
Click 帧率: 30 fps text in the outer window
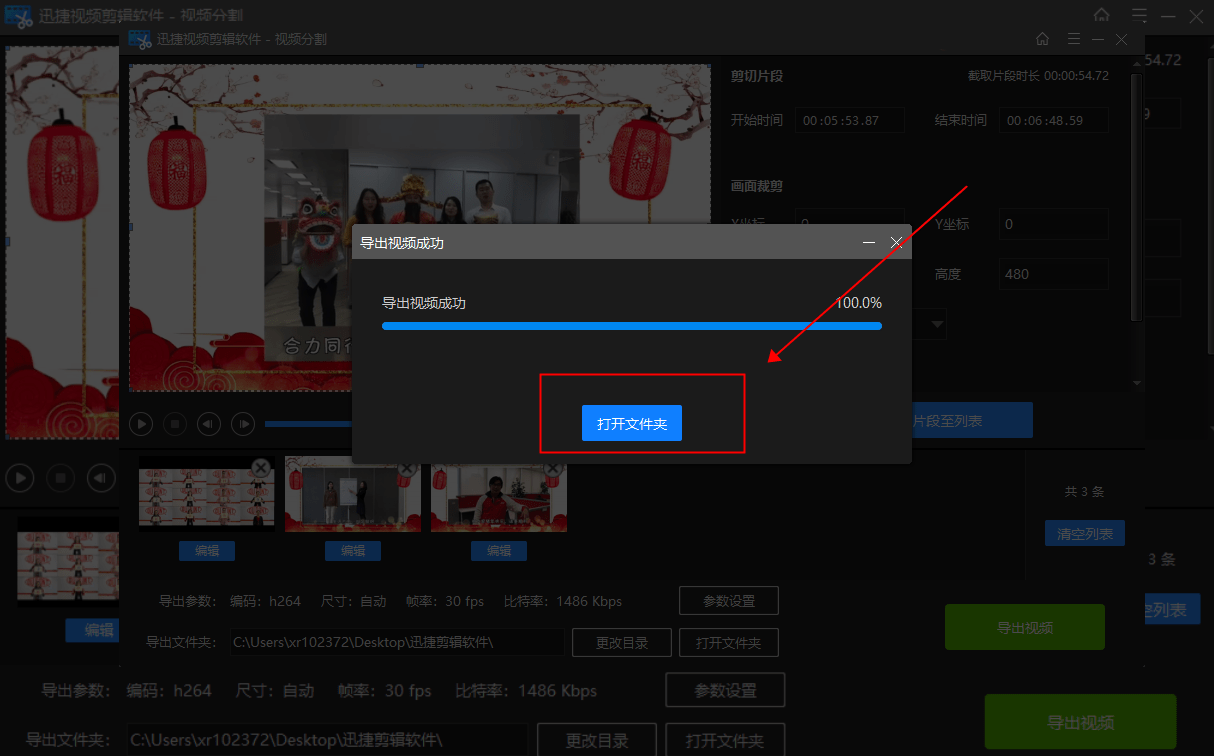coord(384,691)
